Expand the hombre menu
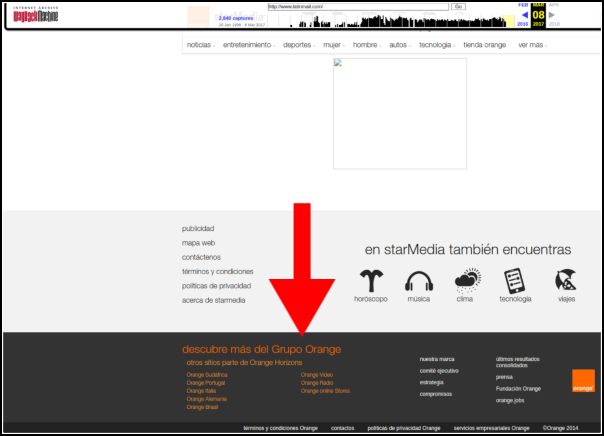Viewport: 604px width, 436px height. point(366,45)
